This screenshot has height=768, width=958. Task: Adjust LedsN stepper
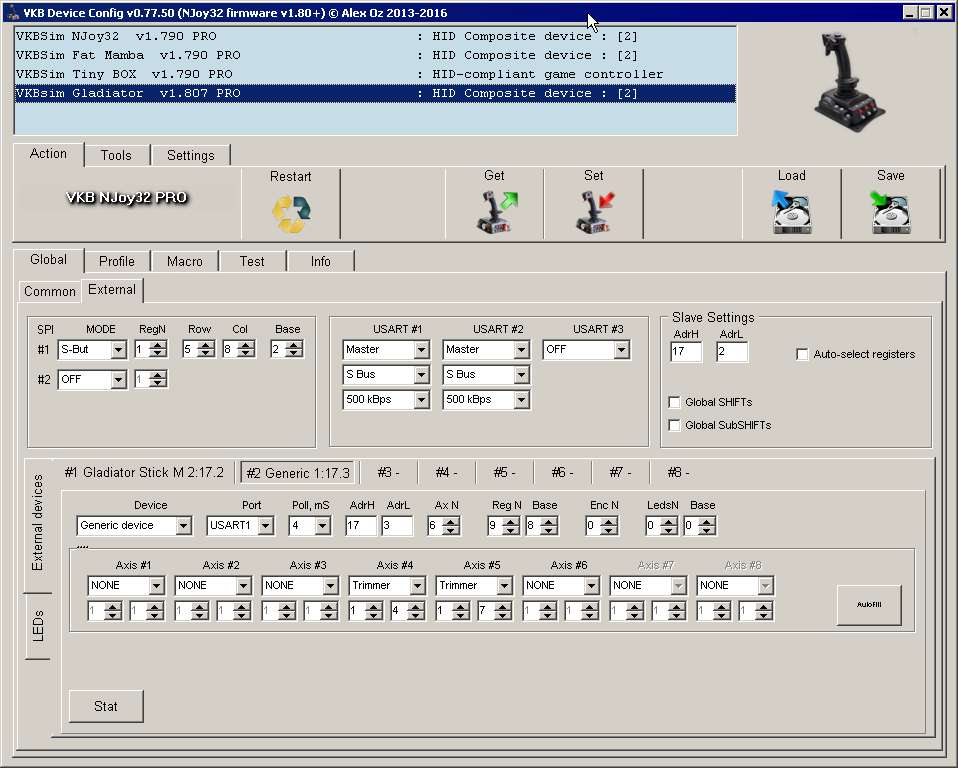669,525
